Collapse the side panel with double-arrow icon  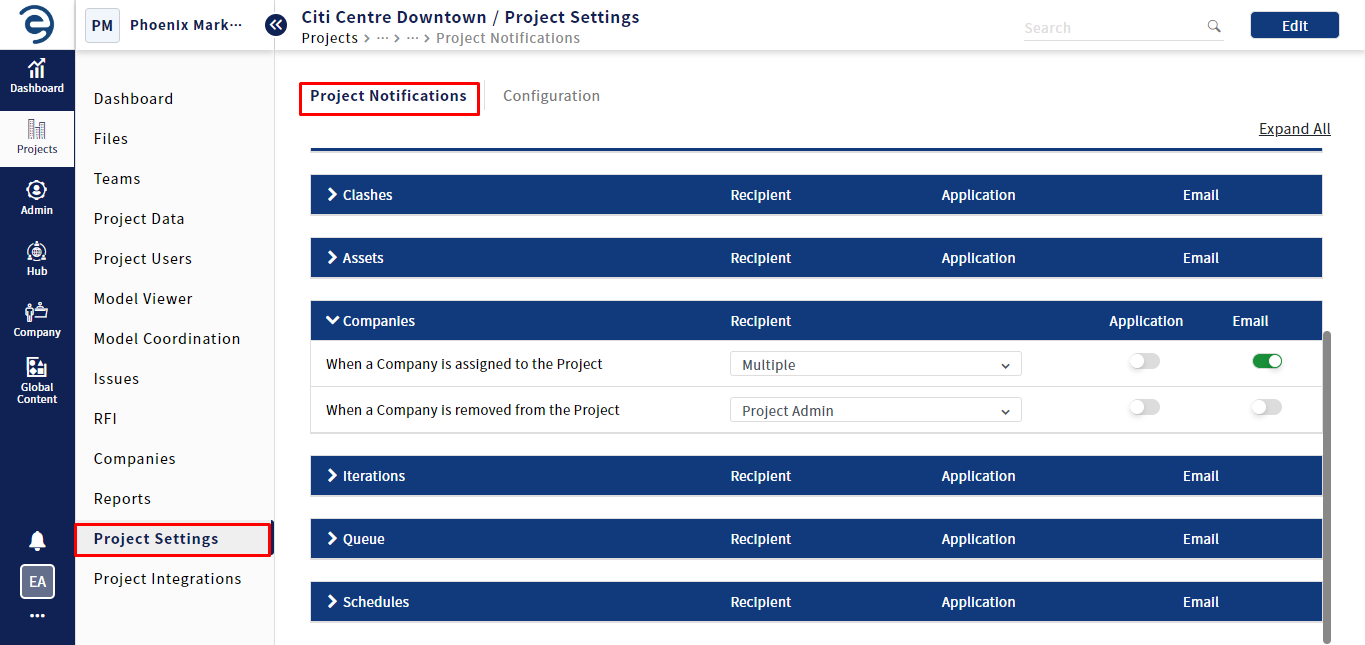(x=276, y=25)
